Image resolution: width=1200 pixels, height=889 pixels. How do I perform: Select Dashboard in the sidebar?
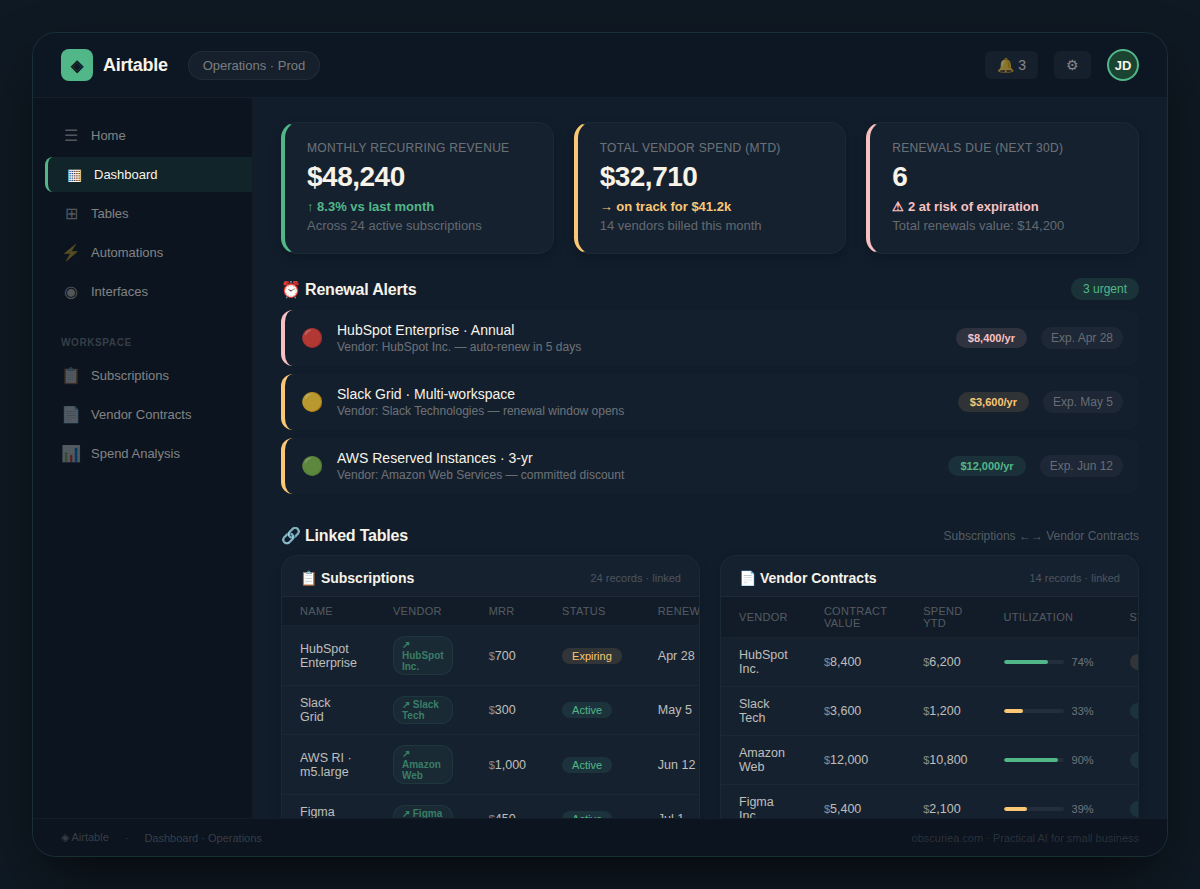click(x=148, y=174)
